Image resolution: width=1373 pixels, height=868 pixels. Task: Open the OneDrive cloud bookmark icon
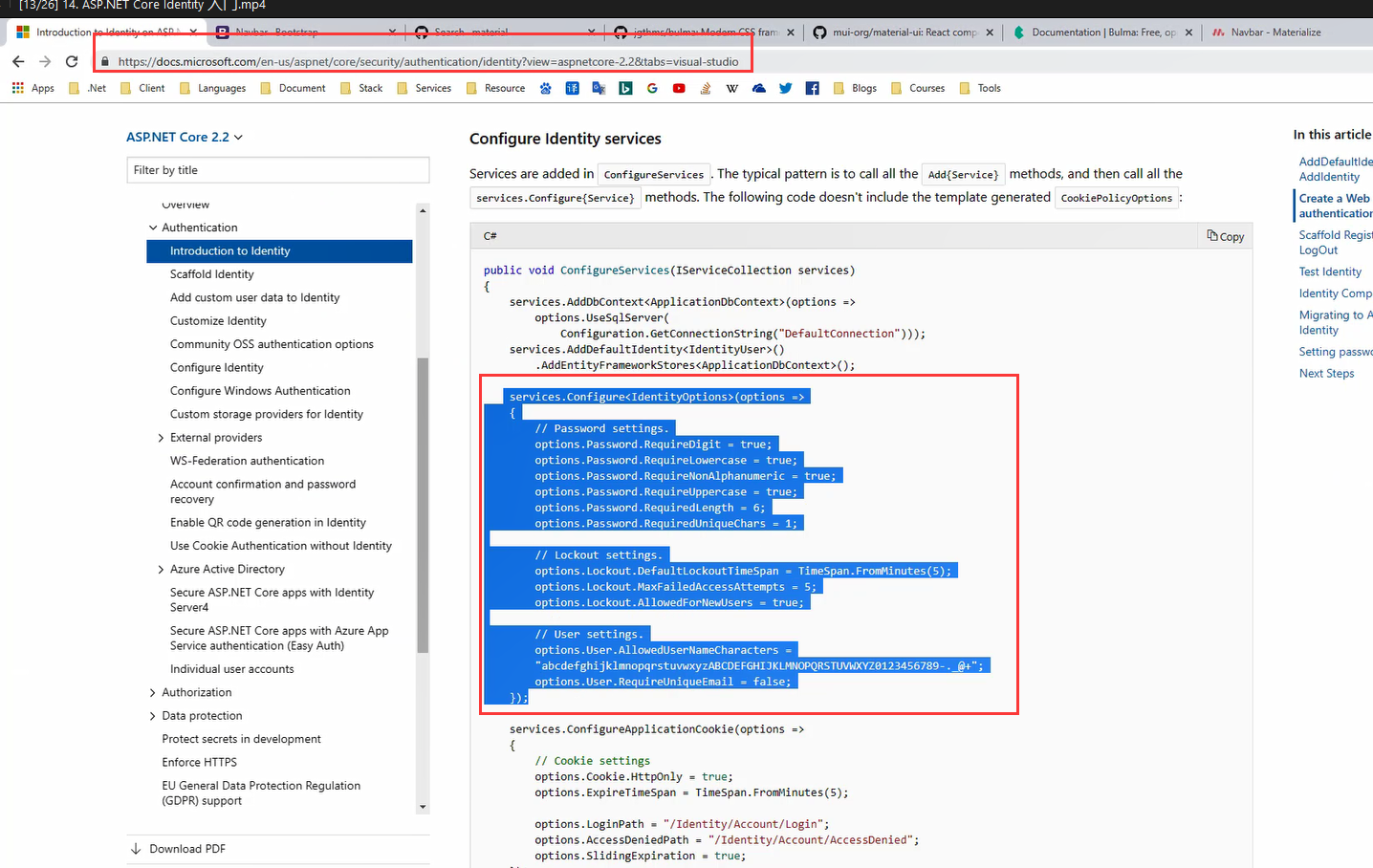(759, 88)
